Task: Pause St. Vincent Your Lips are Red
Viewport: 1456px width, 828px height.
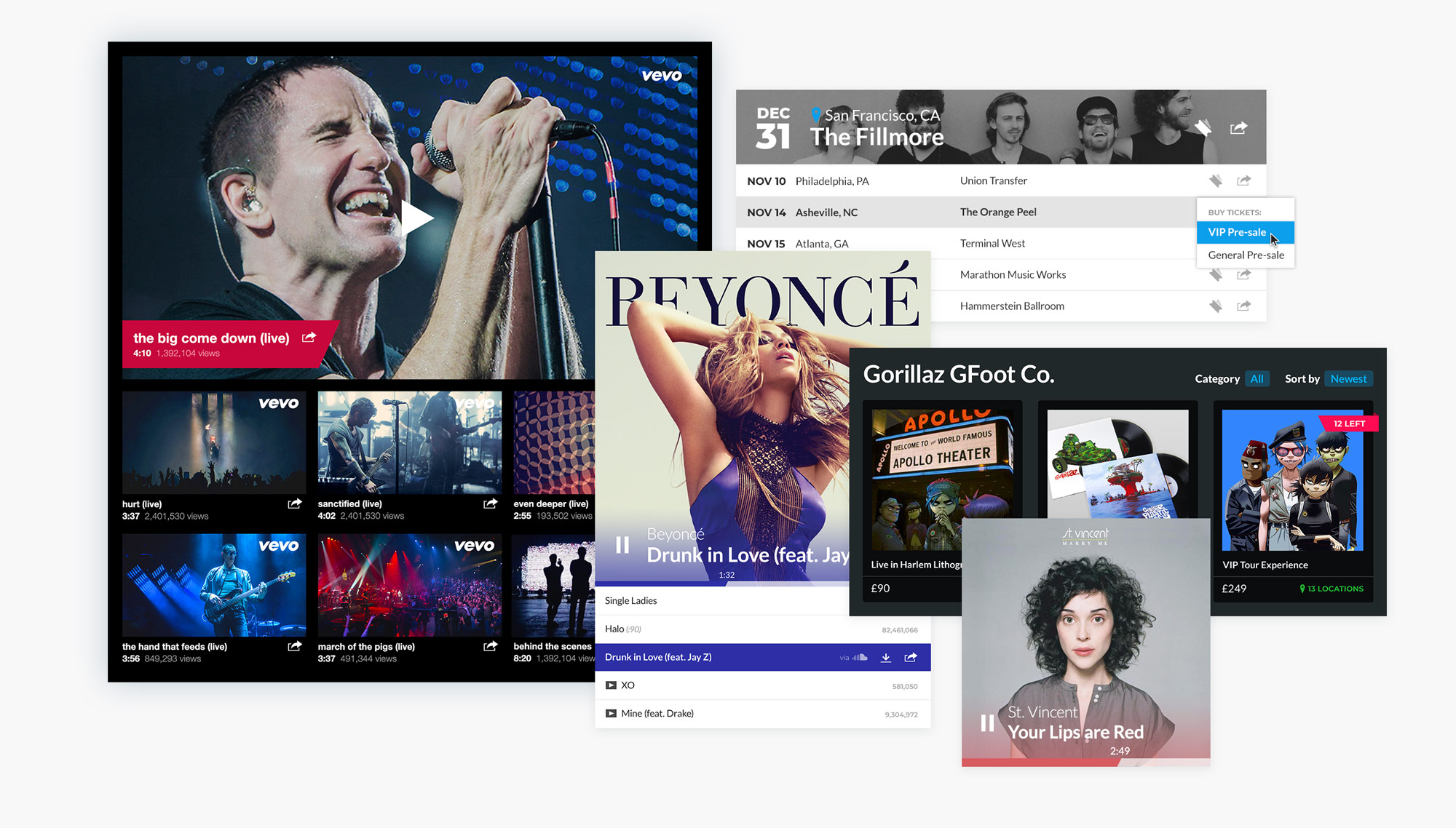Action: pos(987,723)
